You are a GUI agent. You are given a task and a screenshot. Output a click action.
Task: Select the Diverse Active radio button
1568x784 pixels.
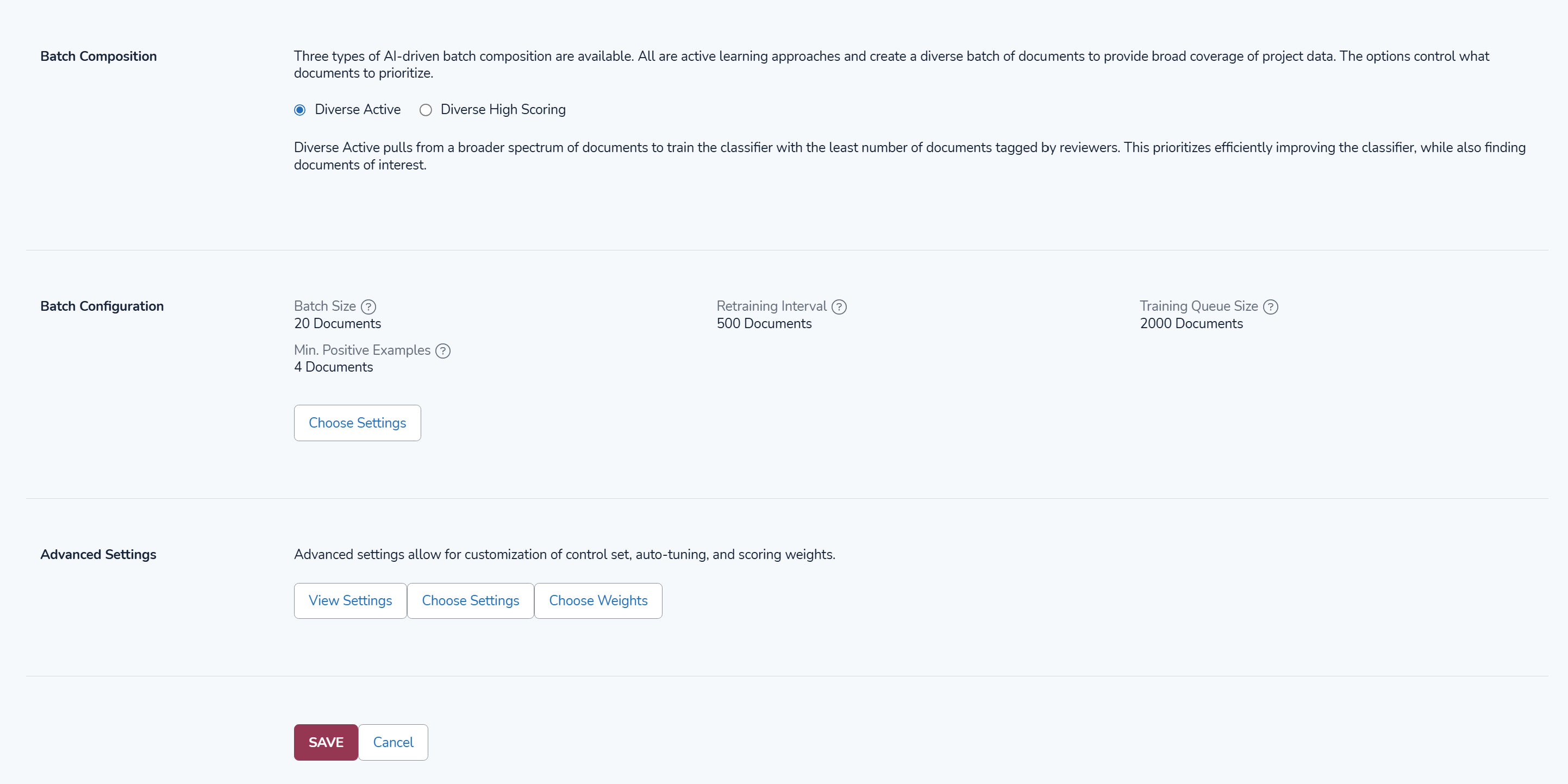299,110
